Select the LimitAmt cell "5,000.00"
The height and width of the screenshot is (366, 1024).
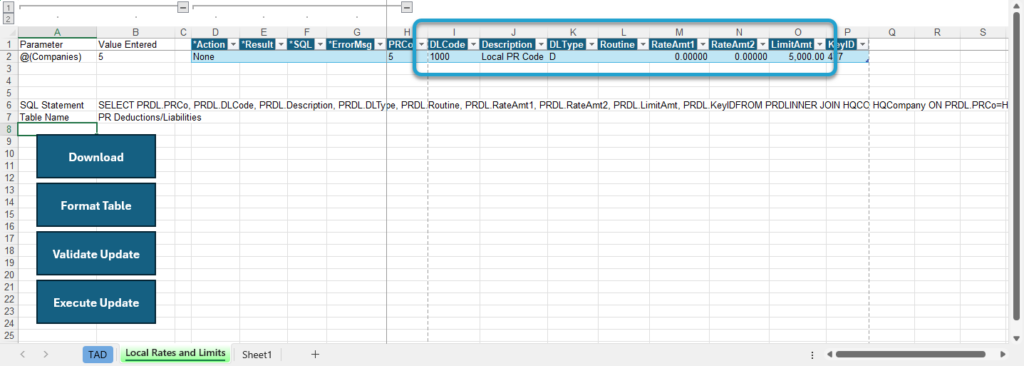click(797, 57)
